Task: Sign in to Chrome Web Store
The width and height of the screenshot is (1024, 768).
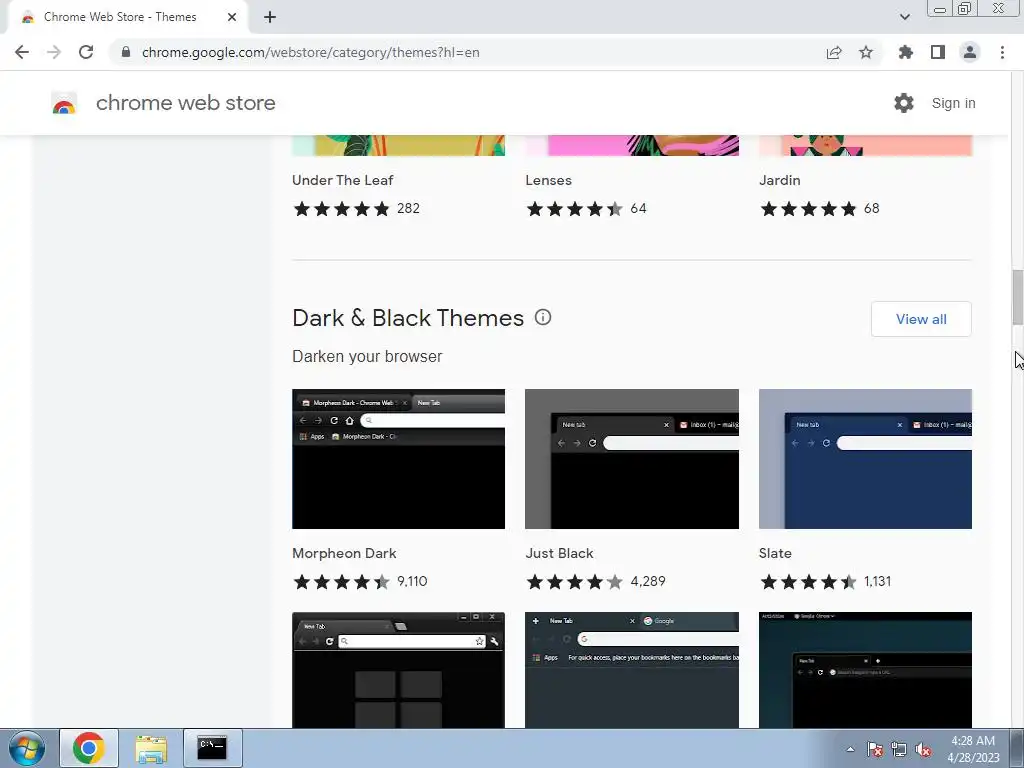Action: pos(953,103)
